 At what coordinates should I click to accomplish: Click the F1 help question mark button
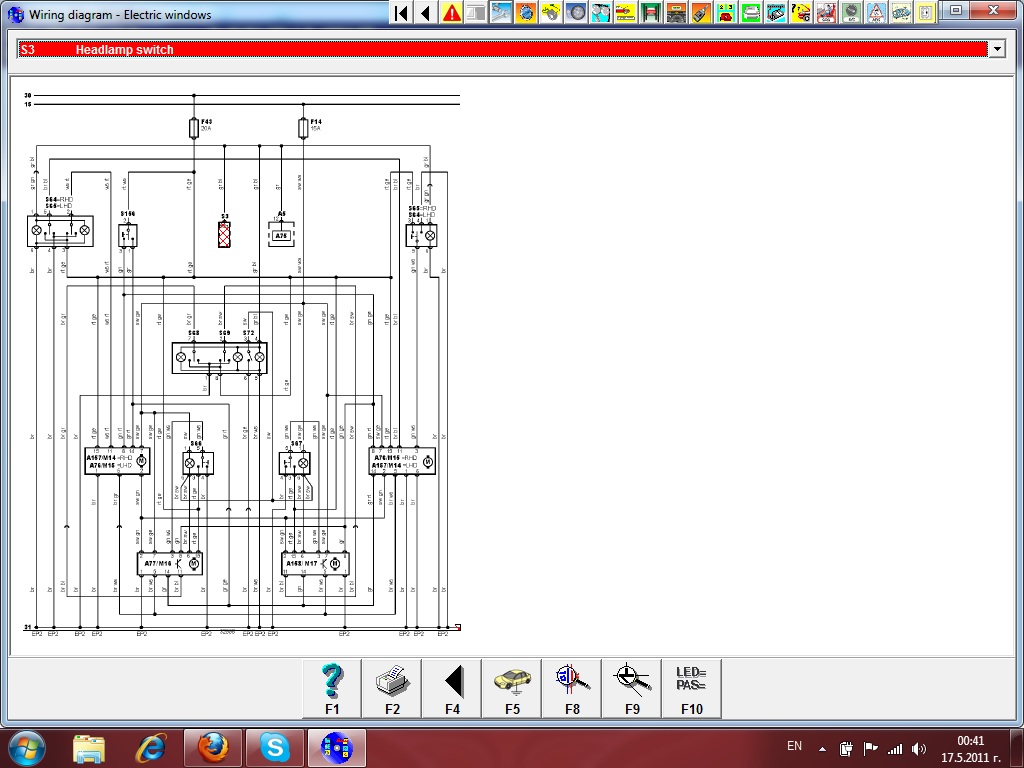tap(332, 688)
